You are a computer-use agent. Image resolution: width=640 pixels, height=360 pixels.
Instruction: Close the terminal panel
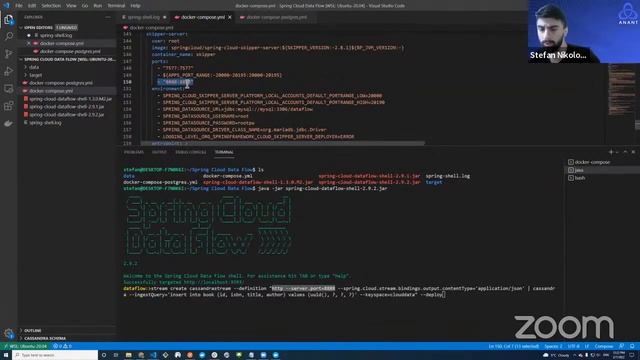tap(633, 152)
